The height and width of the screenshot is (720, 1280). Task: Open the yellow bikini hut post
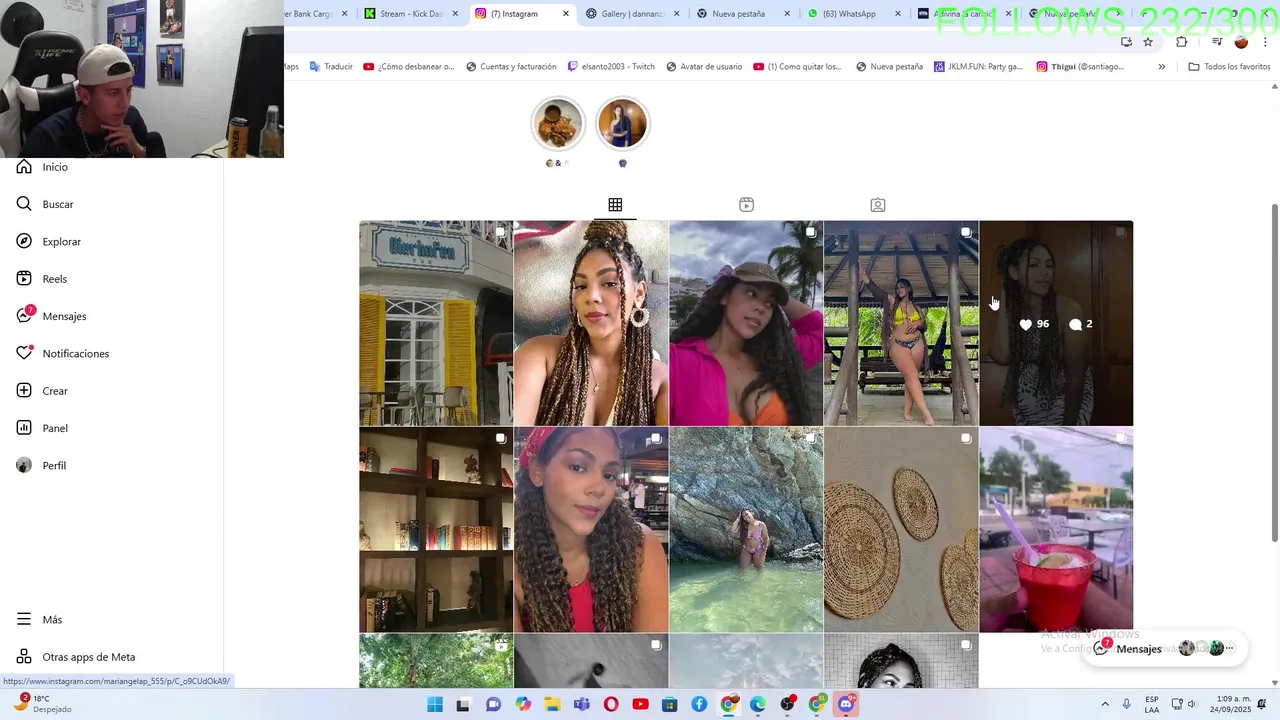coord(901,323)
